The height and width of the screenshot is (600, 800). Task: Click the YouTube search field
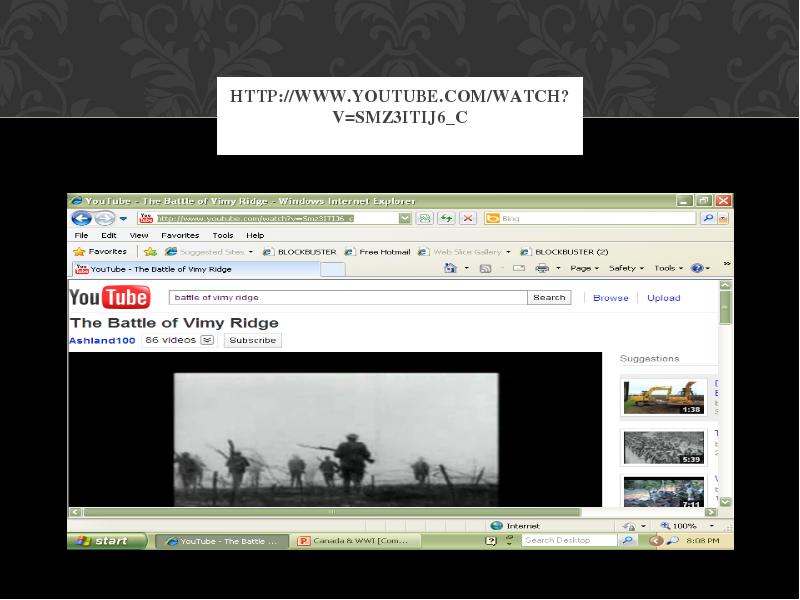click(x=348, y=297)
